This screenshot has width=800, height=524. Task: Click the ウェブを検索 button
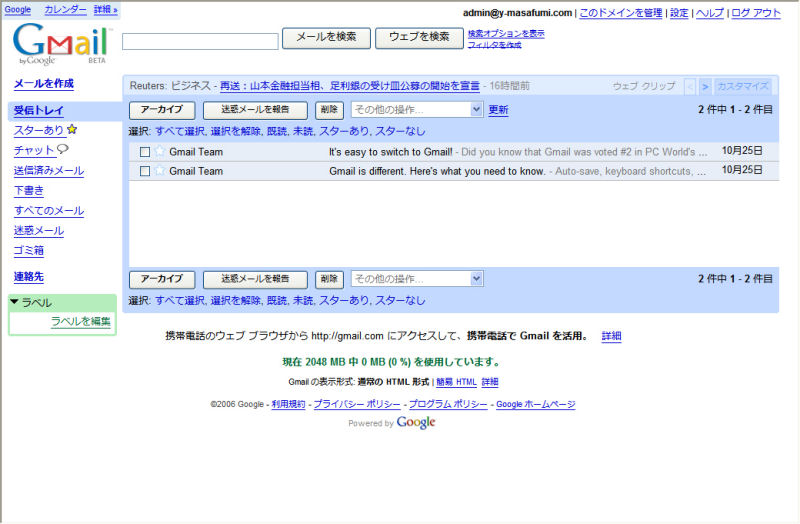(419, 38)
